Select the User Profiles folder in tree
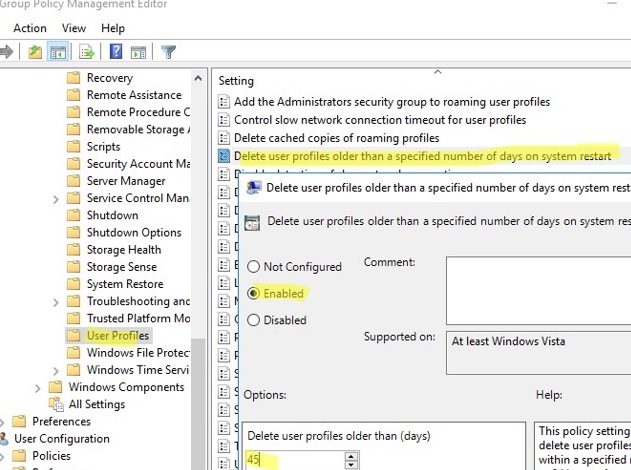Image resolution: width=631 pixels, height=470 pixels. coord(117,336)
